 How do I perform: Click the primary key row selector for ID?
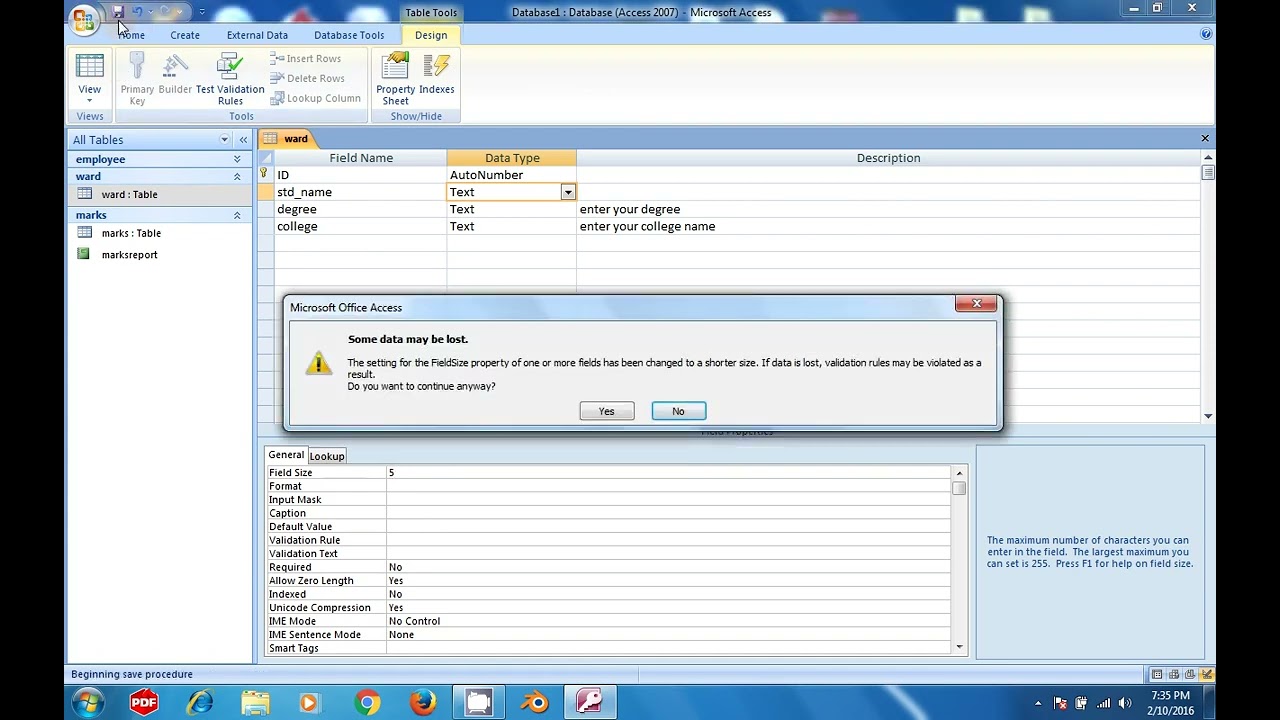click(265, 175)
